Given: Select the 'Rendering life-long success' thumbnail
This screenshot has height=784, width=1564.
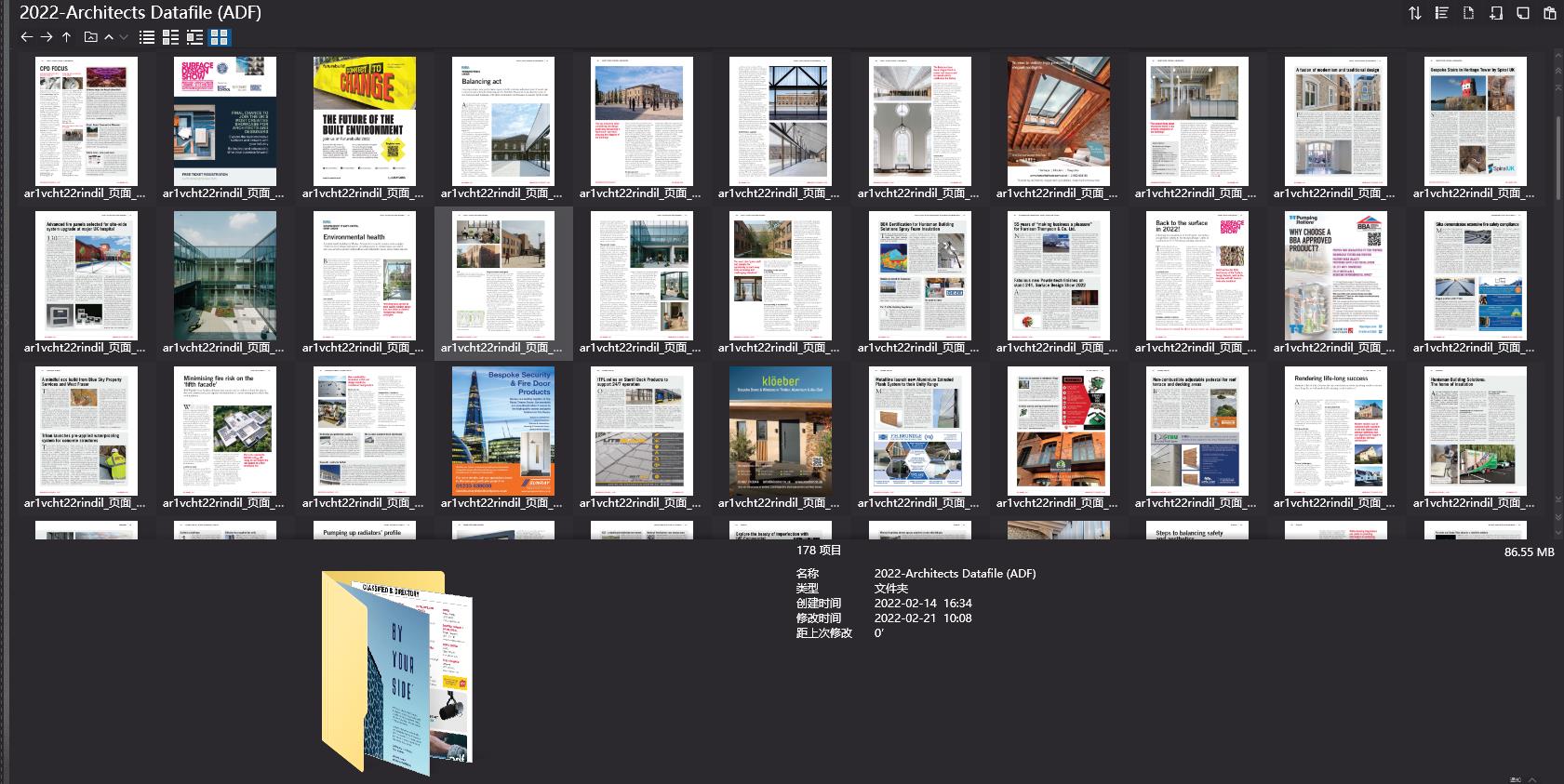Looking at the screenshot, I should coord(1336,431).
